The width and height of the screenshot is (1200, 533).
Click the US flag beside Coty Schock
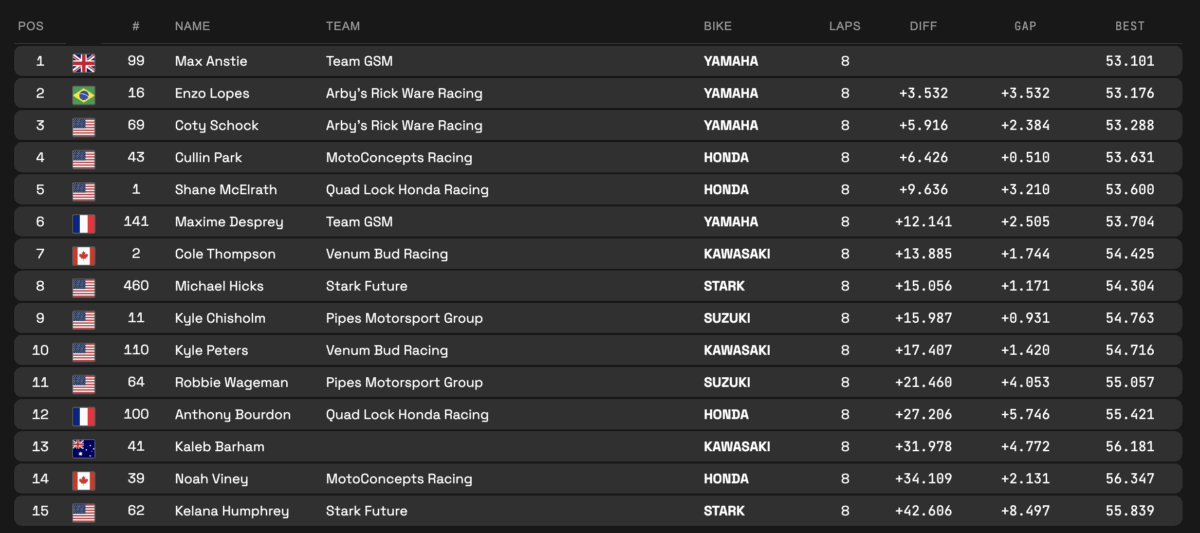[x=84, y=126]
